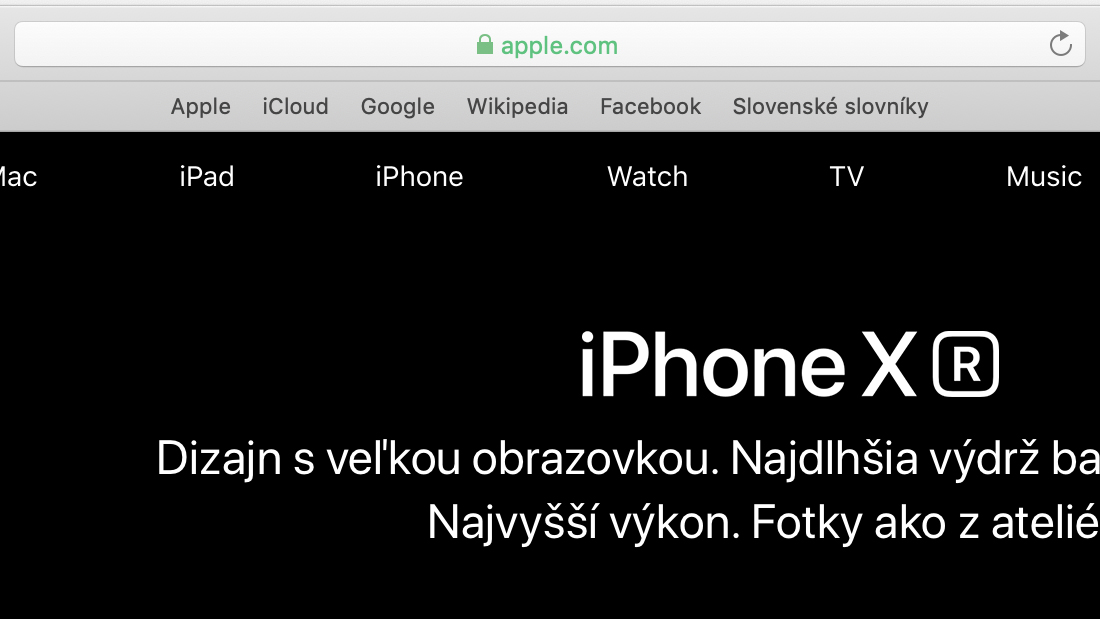Open the iCloud bookmark
This screenshot has height=619, width=1100.
pos(295,106)
